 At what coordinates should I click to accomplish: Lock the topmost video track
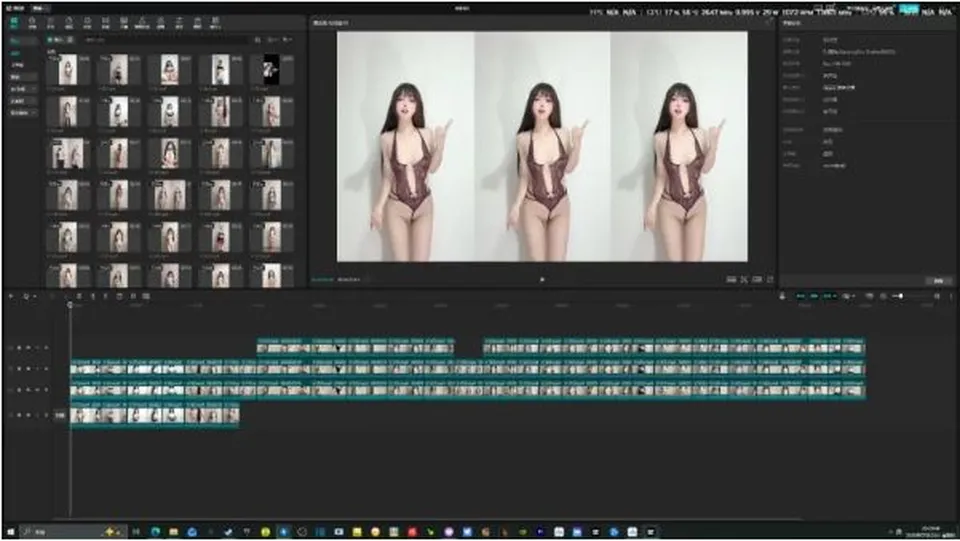point(19,348)
